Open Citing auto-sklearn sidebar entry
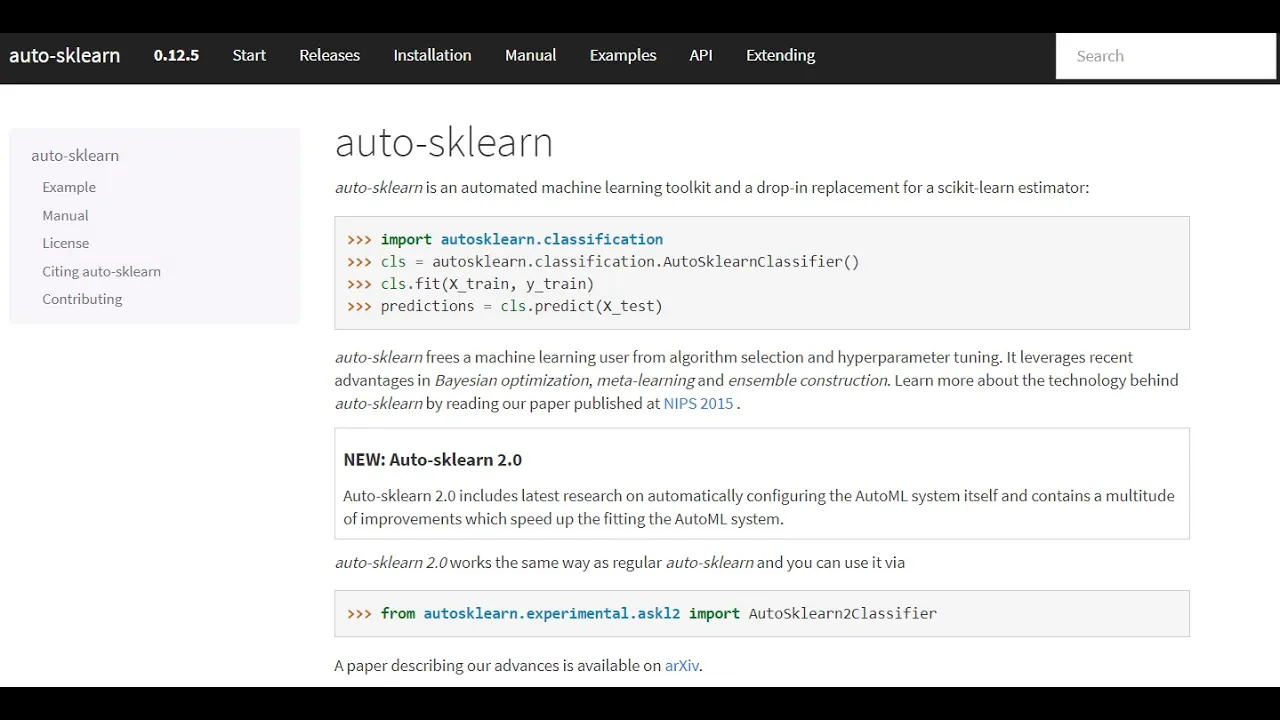1280x720 pixels. (x=101, y=271)
